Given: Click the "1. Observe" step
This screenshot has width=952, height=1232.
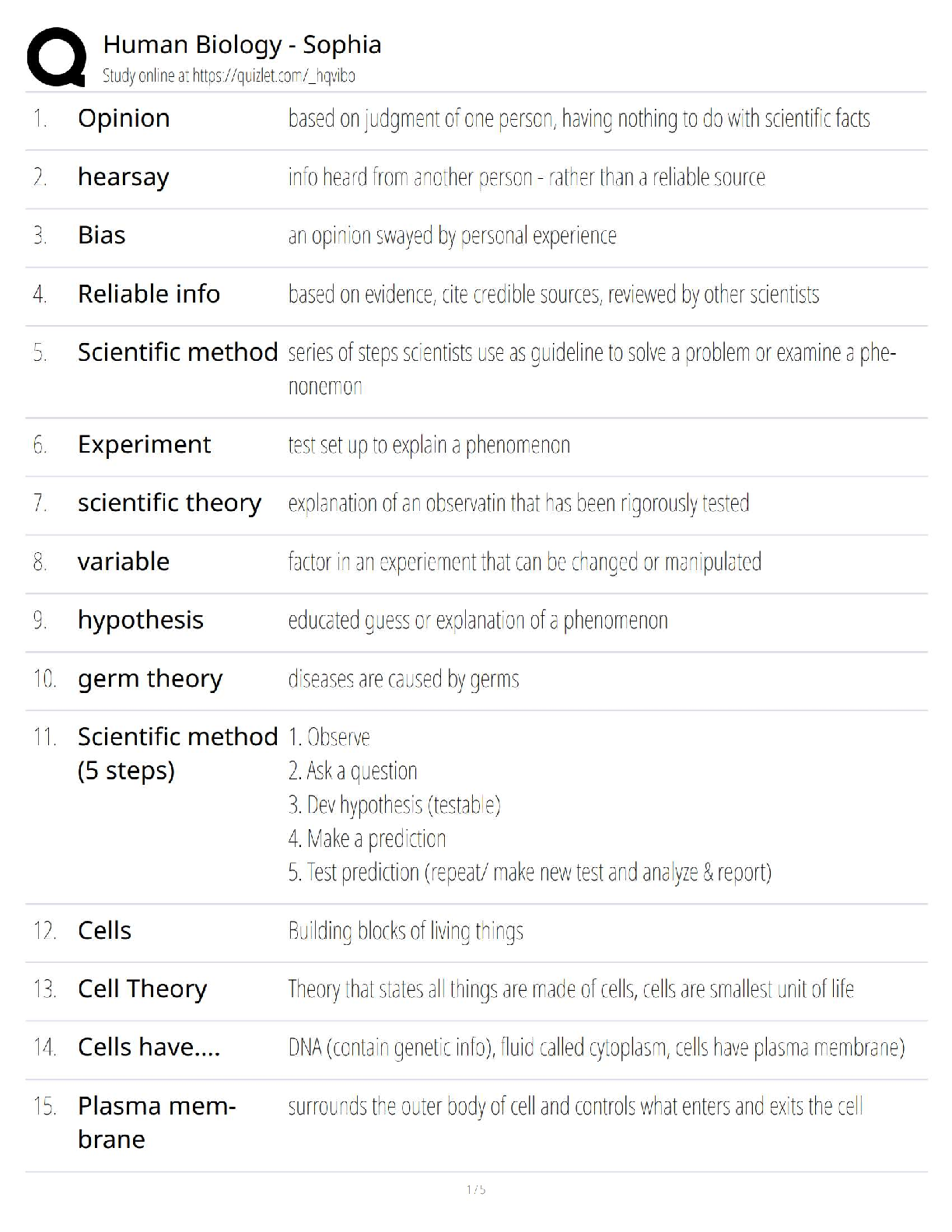Looking at the screenshot, I should (329, 737).
